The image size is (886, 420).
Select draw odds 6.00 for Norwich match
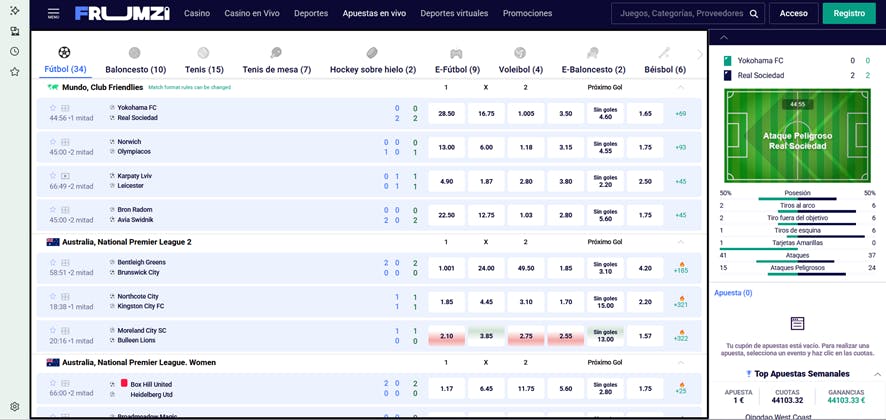[x=486, y=148]
